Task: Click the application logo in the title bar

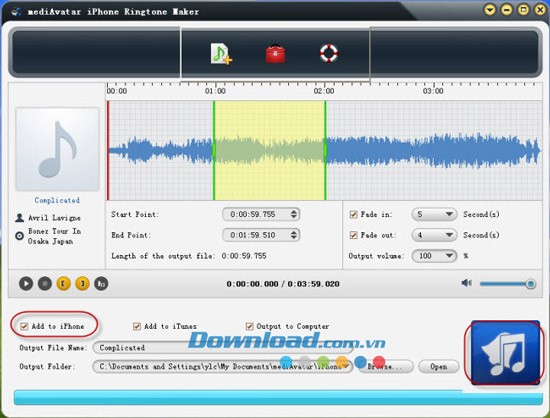Action: pyautogui.click(x=16, y=12)
